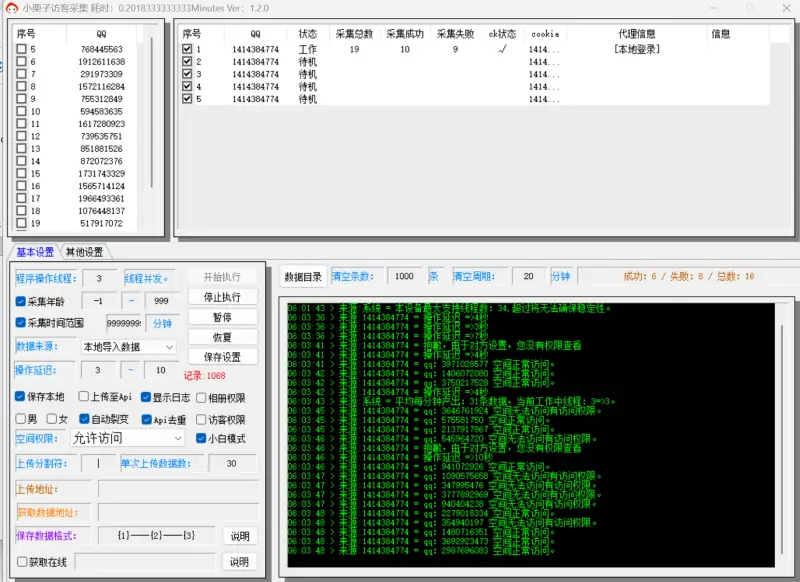The width and height of the screenshot is (800, 582).
Task: Open the 数据目录 button
Action: click(303, 277)
